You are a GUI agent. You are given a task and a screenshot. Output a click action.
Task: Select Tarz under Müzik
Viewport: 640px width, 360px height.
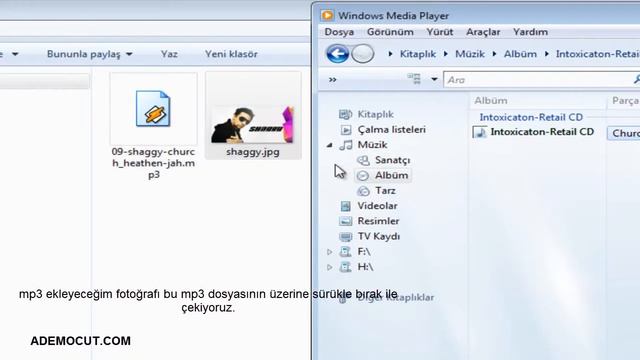pyautogui.click(x=385, y=191)
